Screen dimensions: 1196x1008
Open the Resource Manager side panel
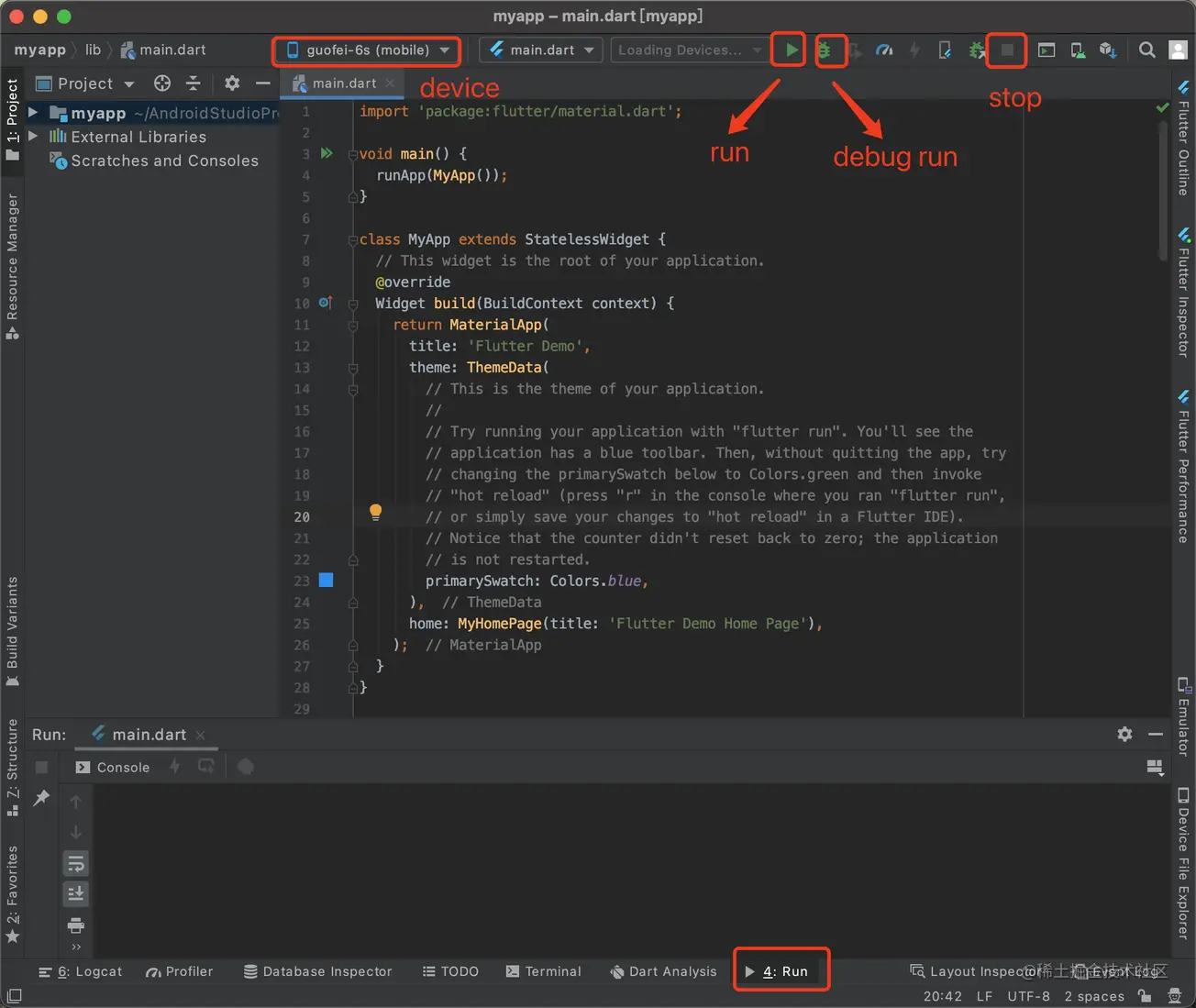point(12,266)
